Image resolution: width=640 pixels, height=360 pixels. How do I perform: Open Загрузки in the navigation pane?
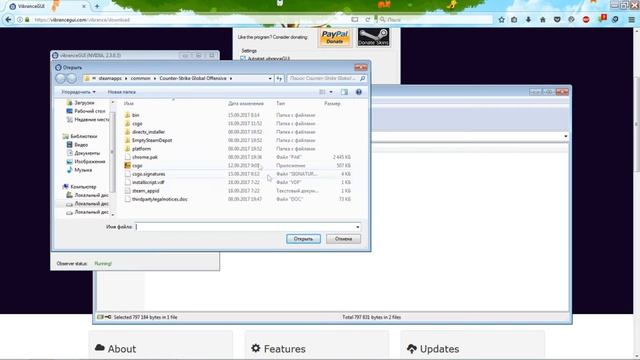[84, 103]
